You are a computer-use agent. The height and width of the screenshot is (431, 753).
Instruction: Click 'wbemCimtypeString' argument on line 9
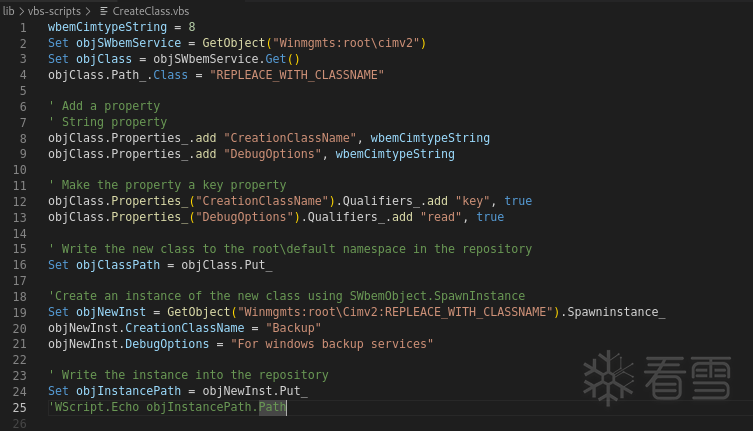395,154
